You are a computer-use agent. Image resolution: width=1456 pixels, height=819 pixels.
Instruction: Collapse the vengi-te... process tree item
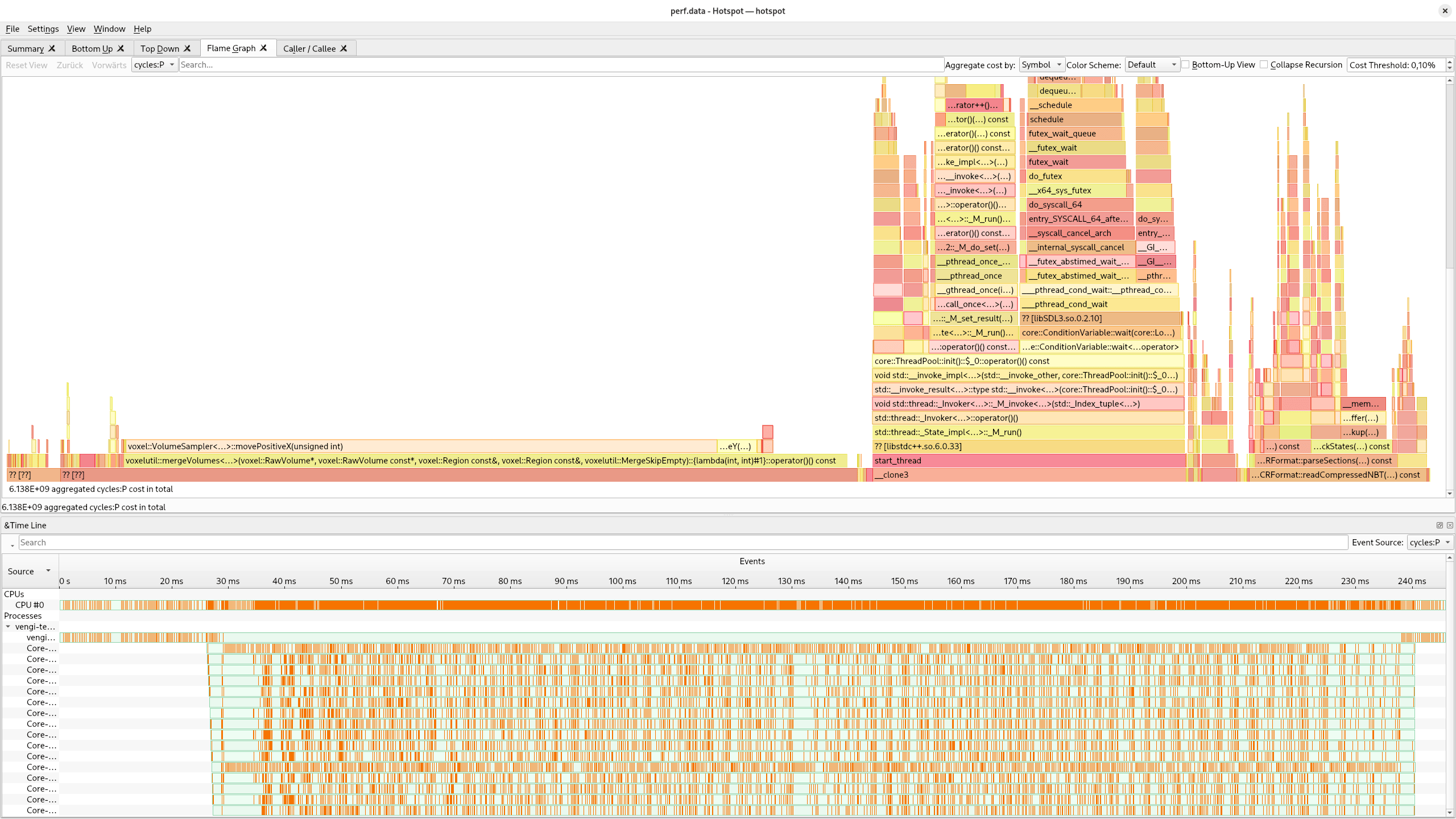[x=8, y=626]
